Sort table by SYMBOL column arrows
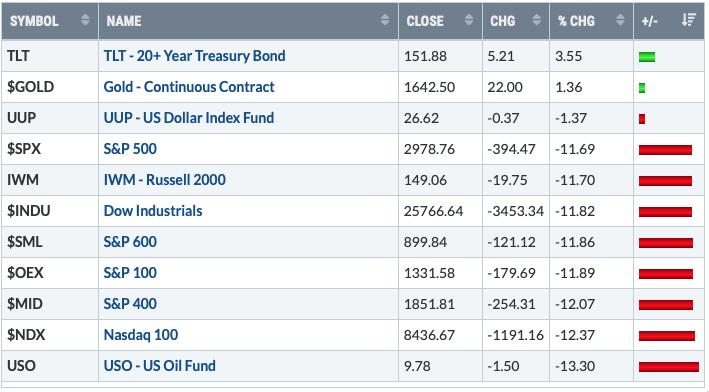This screenshot has width=709, height=392. 85,20
